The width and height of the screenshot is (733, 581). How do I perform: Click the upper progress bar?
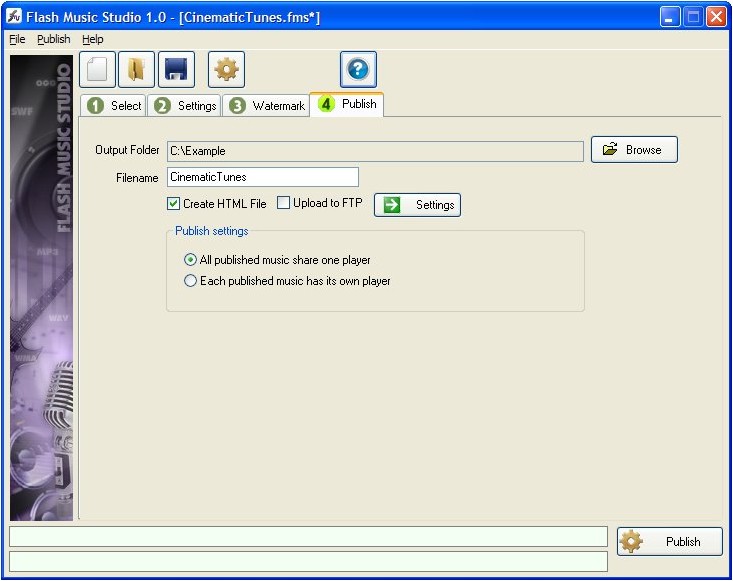coord(309,537)
